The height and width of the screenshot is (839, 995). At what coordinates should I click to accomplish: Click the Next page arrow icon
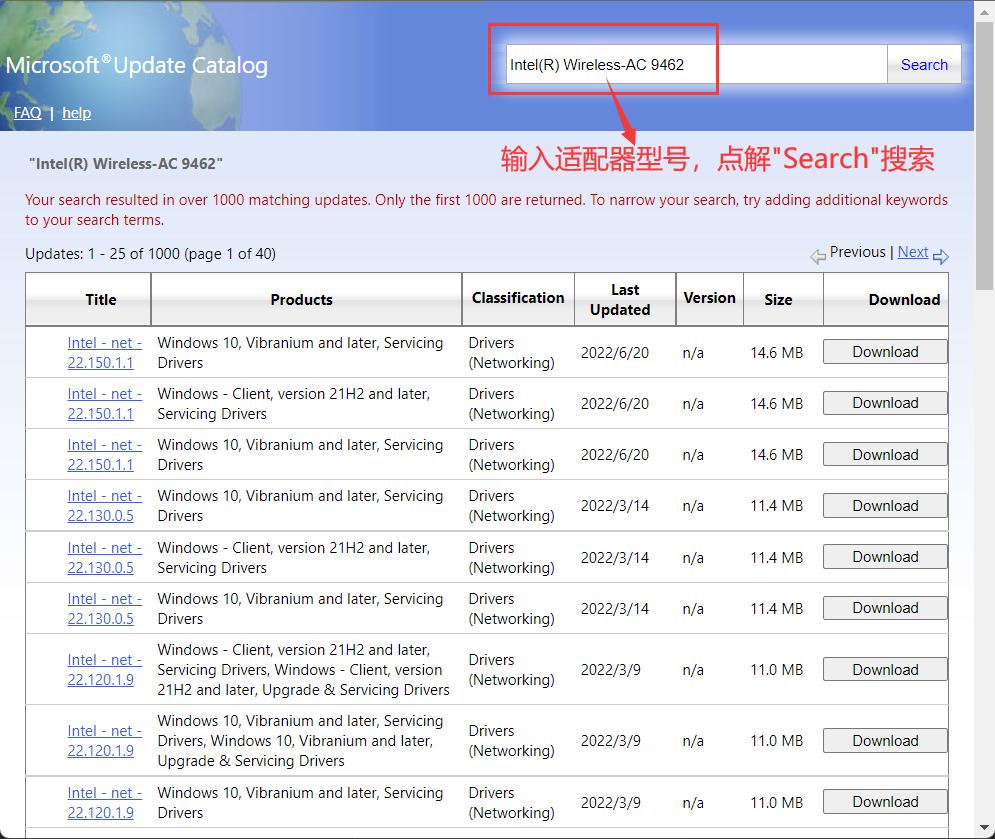pyautogui.click(x=941, y=258)
